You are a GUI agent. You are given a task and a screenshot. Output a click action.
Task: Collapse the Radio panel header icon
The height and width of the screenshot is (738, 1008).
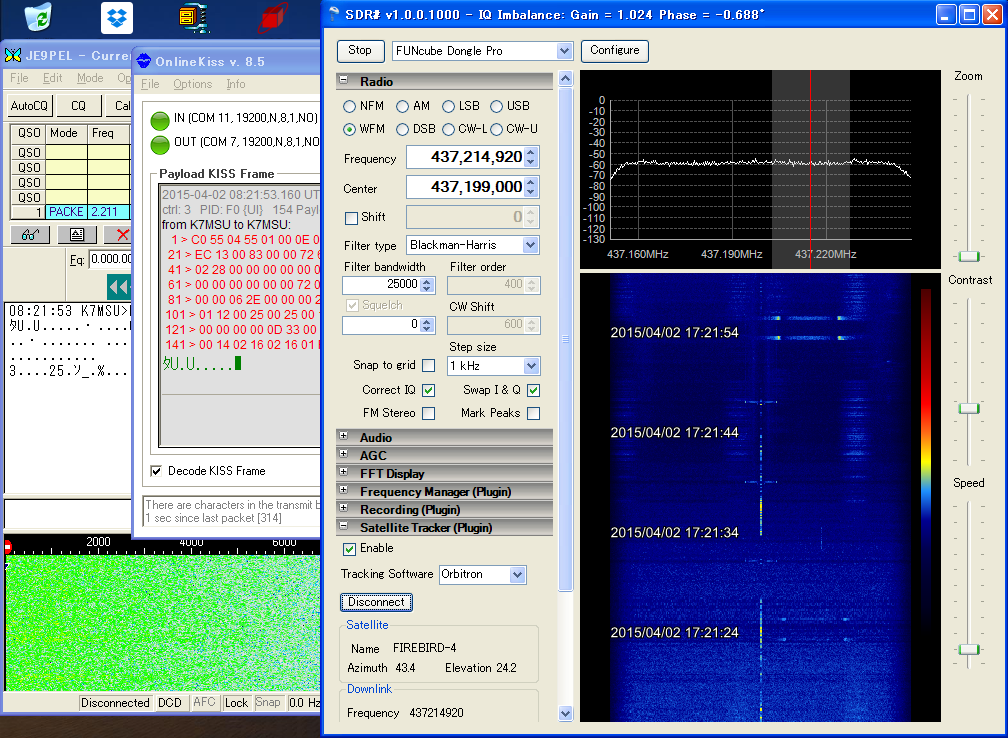(344, 82)
